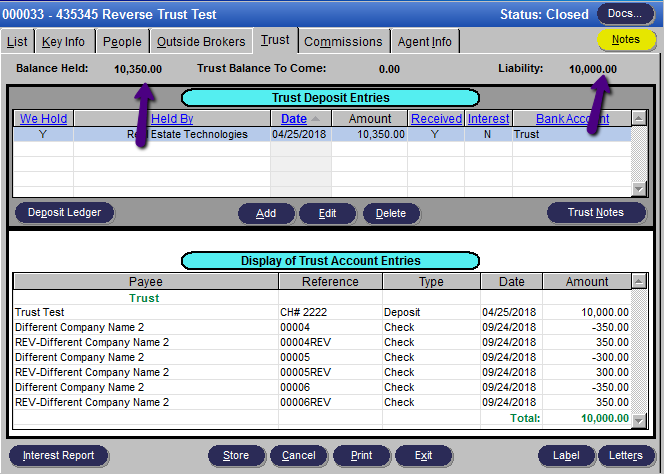The height and width of the screenshot is (474, 664).
Task: Add a new trust deposit entry
Action: point(266,213)
